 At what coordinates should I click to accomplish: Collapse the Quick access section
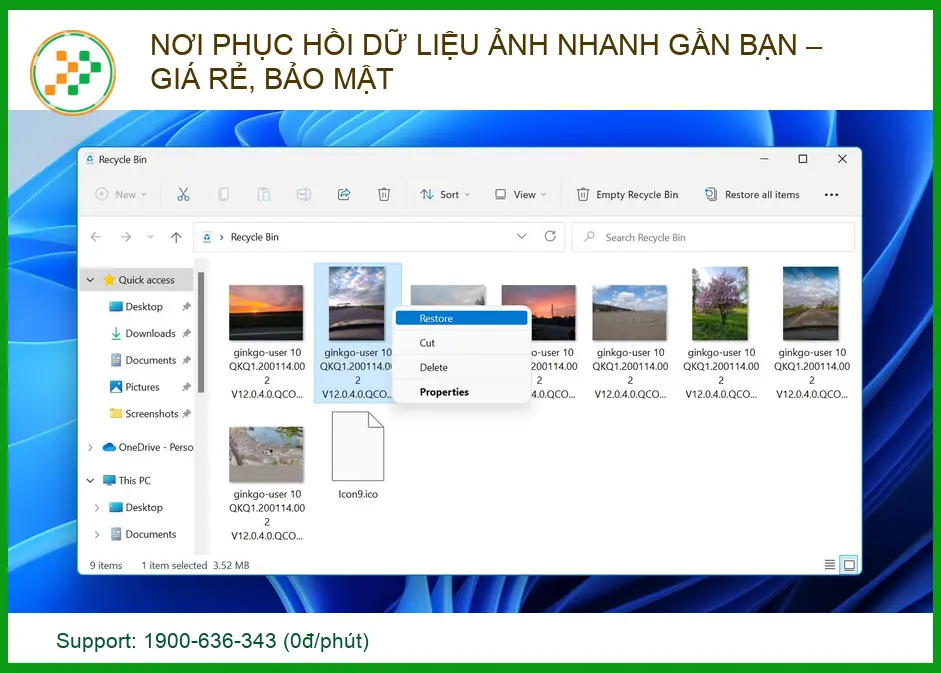(x=91, y=280)
